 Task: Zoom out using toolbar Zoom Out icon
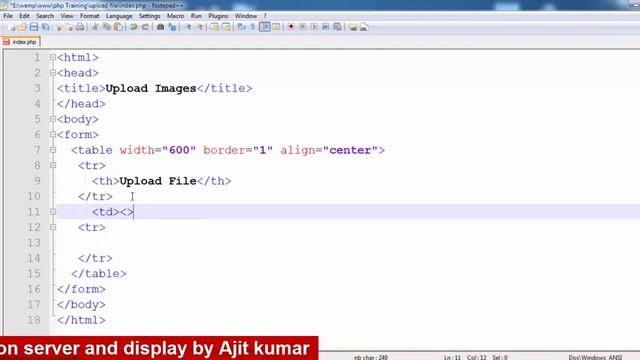tap(200, 27)
